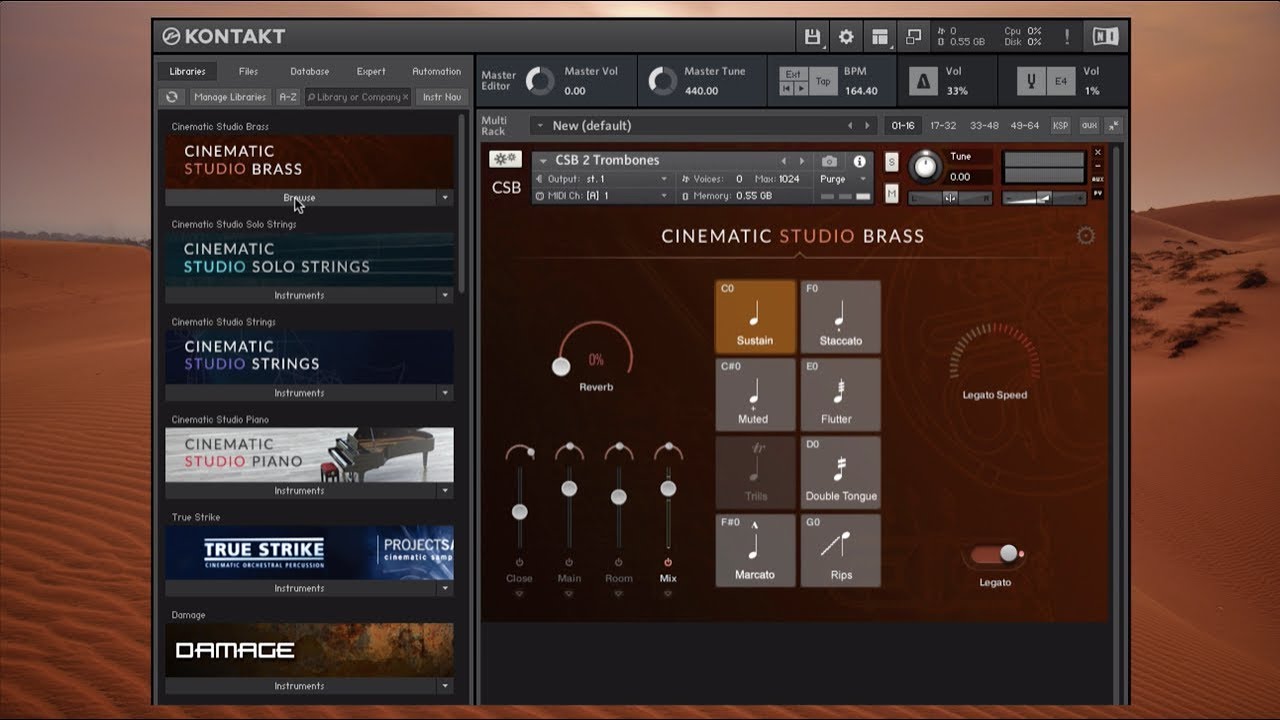Open Cinematic Studio Brass settings cog
Screen dimensions: 1280x720
pos(1085,236)
